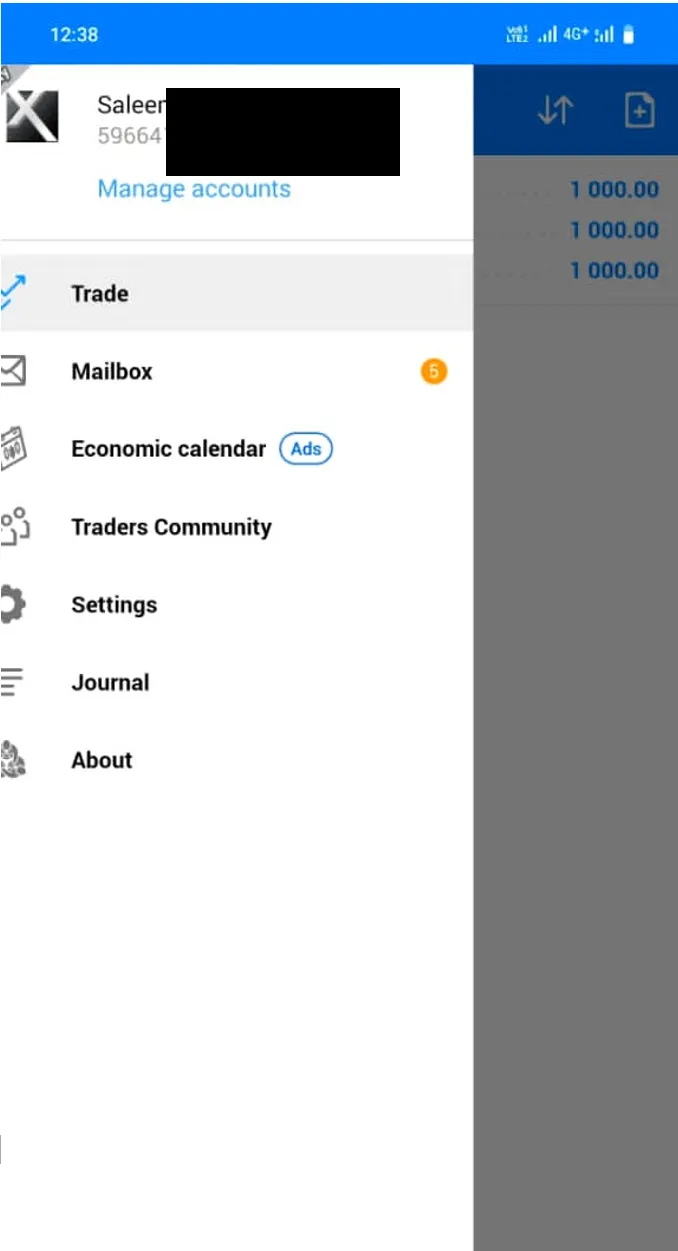Select the Trade menu item
The image size is (678, 1251).
(236, 293)
